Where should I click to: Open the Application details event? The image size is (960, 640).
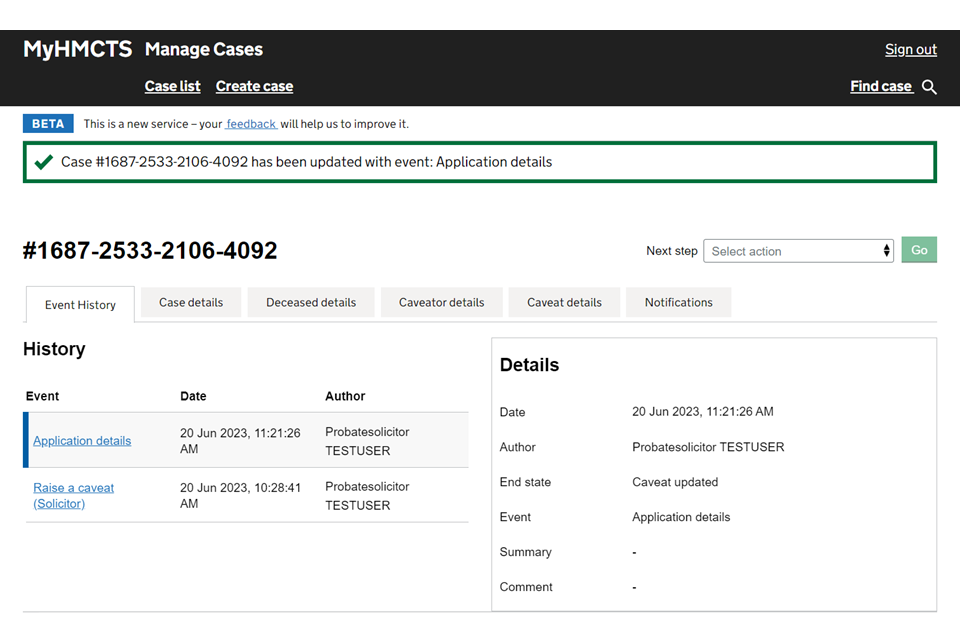pyautogui.click(x=82, y=440)
